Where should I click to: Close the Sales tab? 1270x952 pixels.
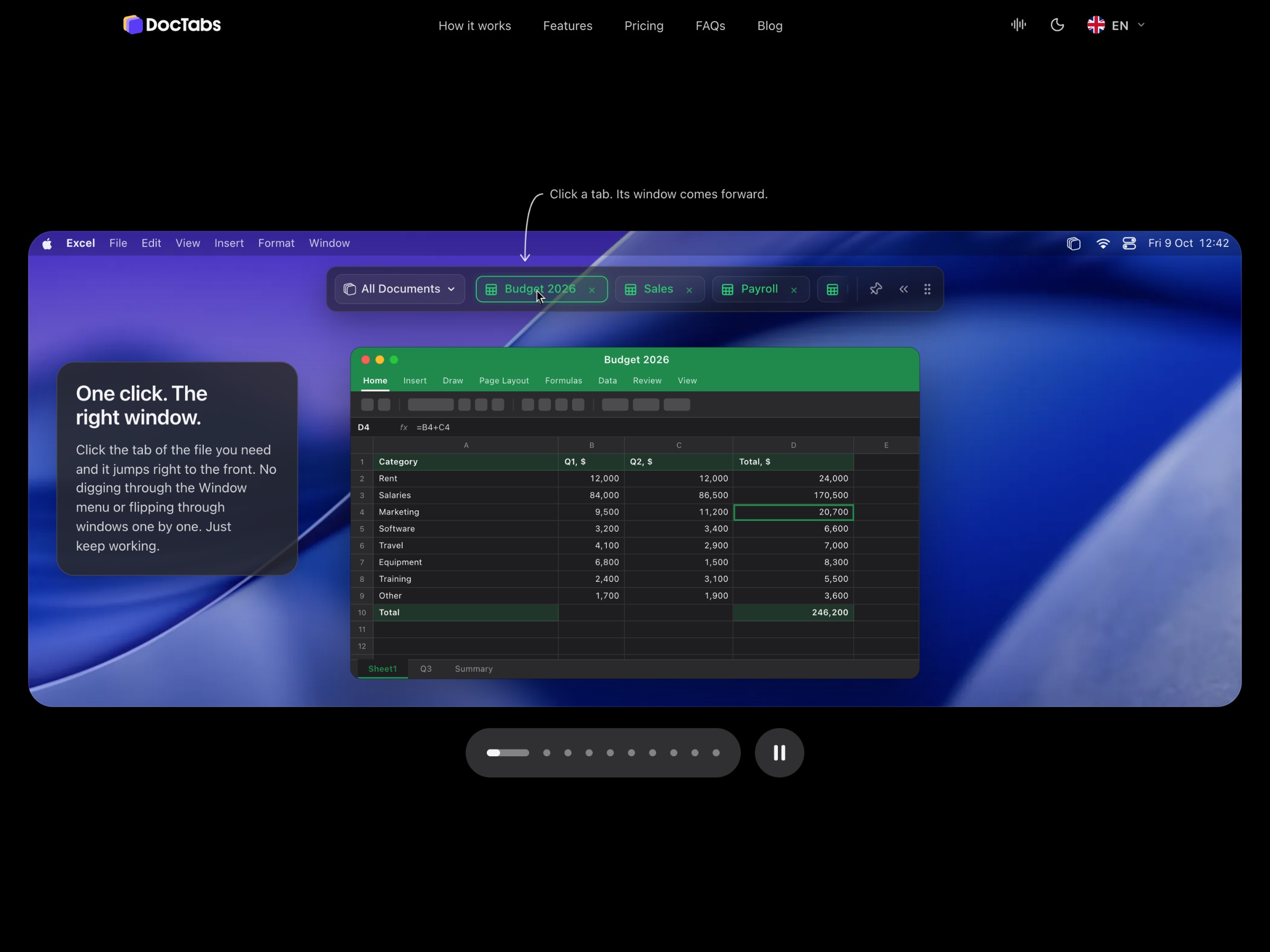point(690,290)
